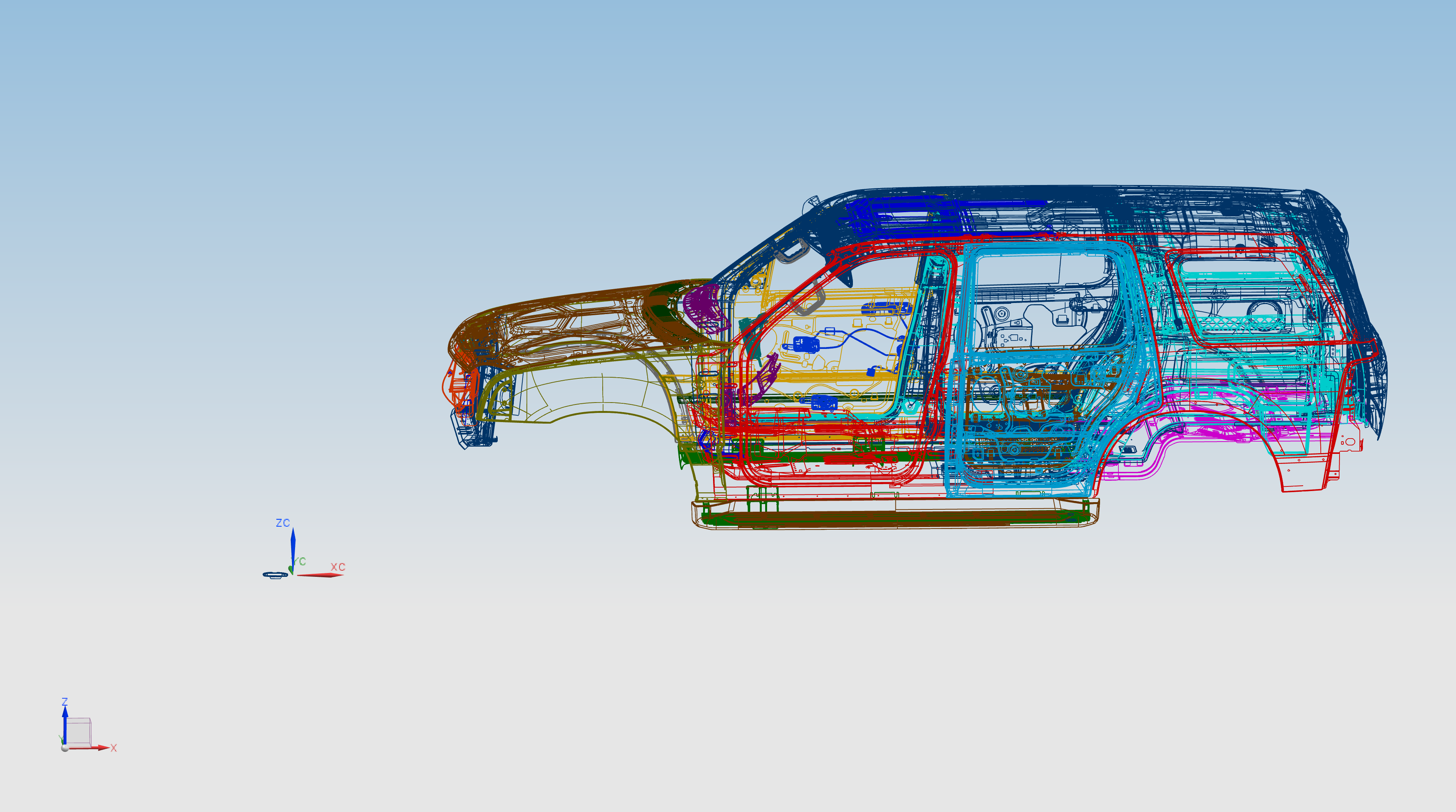Click the red X arrow on view triad
The width and height of the screenshot is (1456, 812).
pos(97,748)
